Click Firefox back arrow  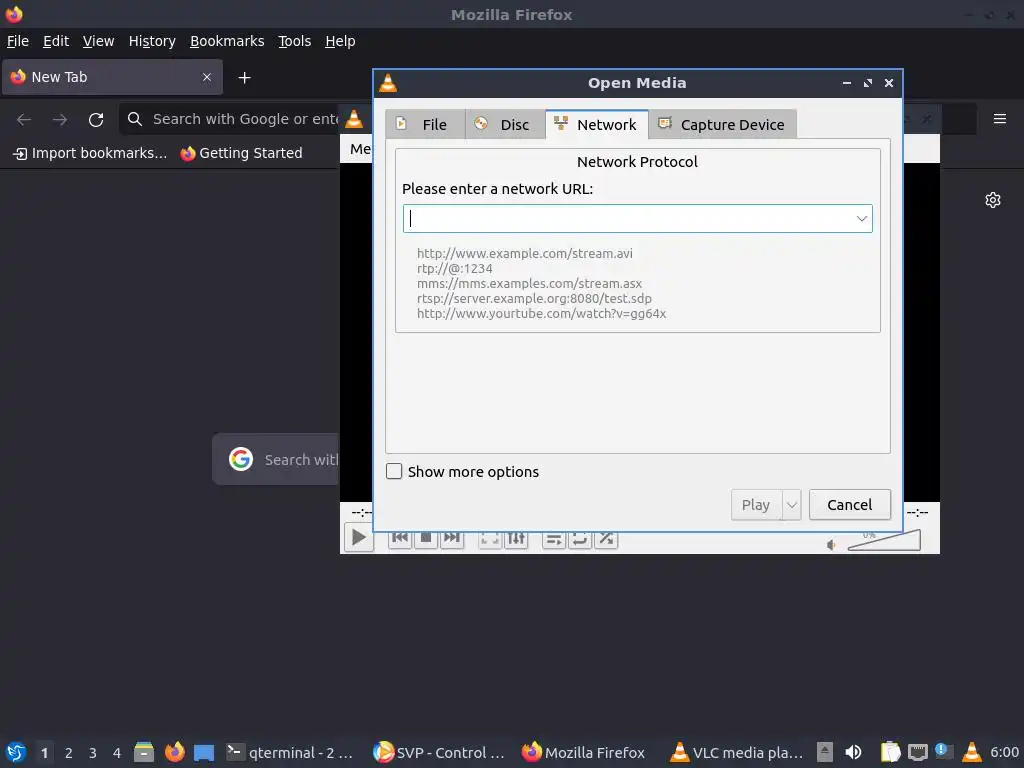point(24,120)
